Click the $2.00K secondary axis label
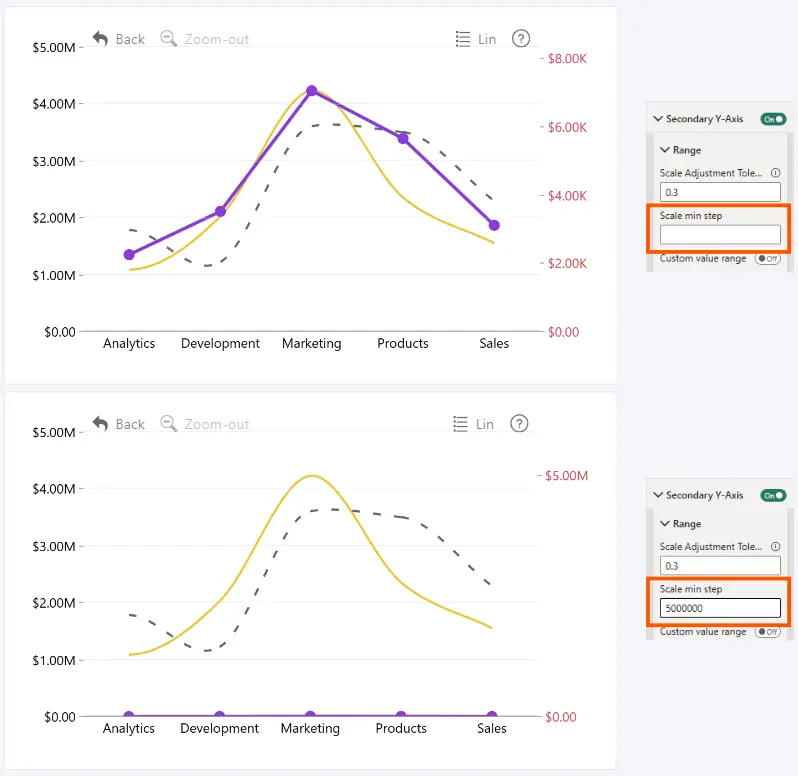The image size is (798, 776). 567,264
